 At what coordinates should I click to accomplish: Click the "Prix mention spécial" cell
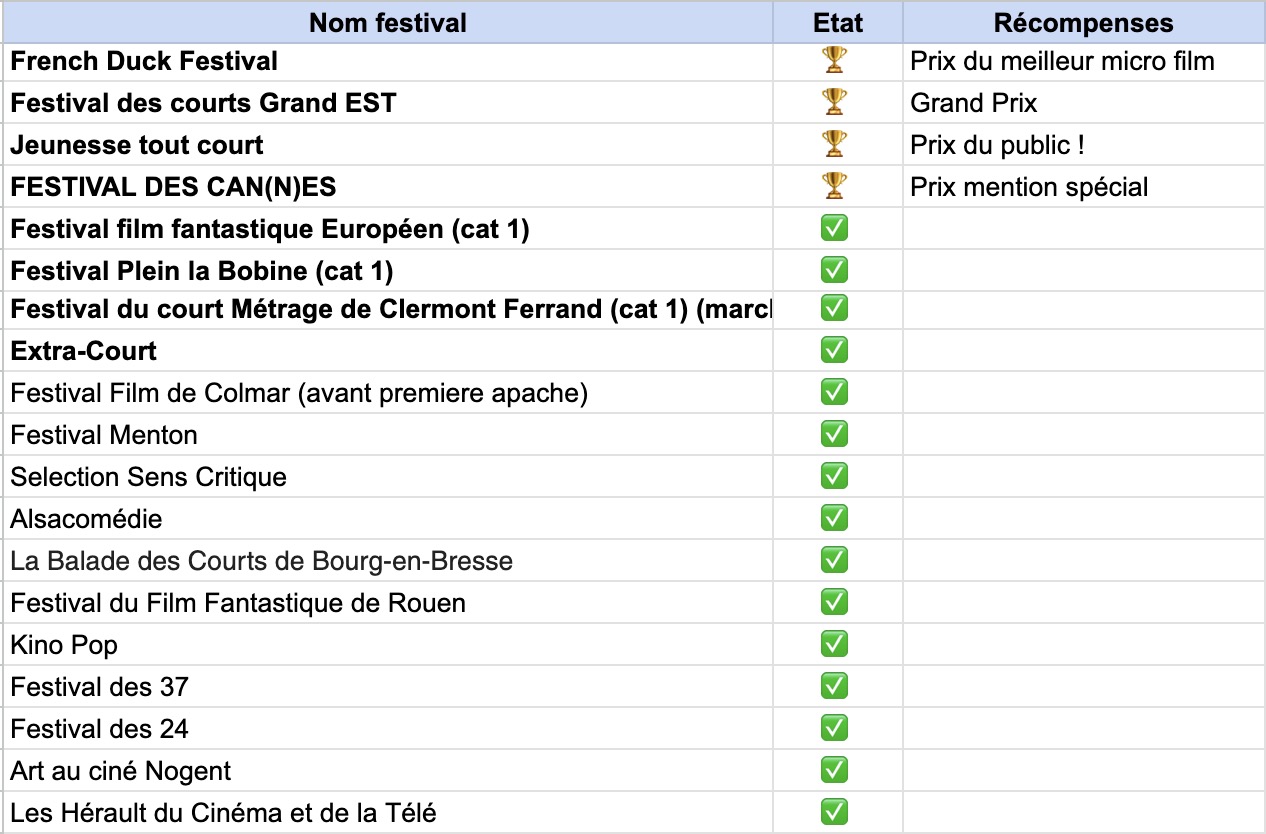[1029, 188]
